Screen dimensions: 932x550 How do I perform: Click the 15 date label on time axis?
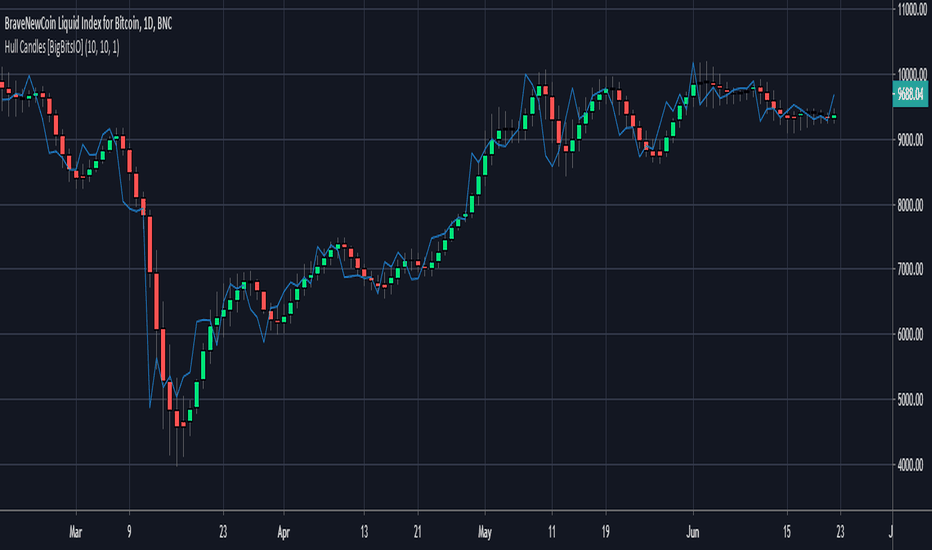[787, 532]
